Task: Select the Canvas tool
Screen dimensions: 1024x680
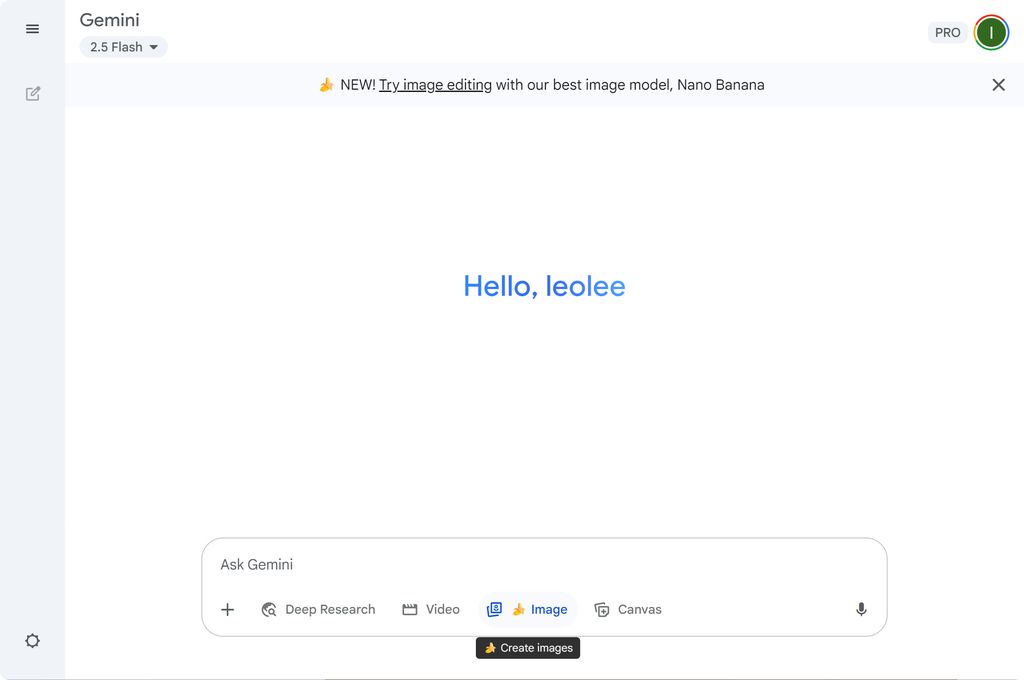Action: pos(628,609)
